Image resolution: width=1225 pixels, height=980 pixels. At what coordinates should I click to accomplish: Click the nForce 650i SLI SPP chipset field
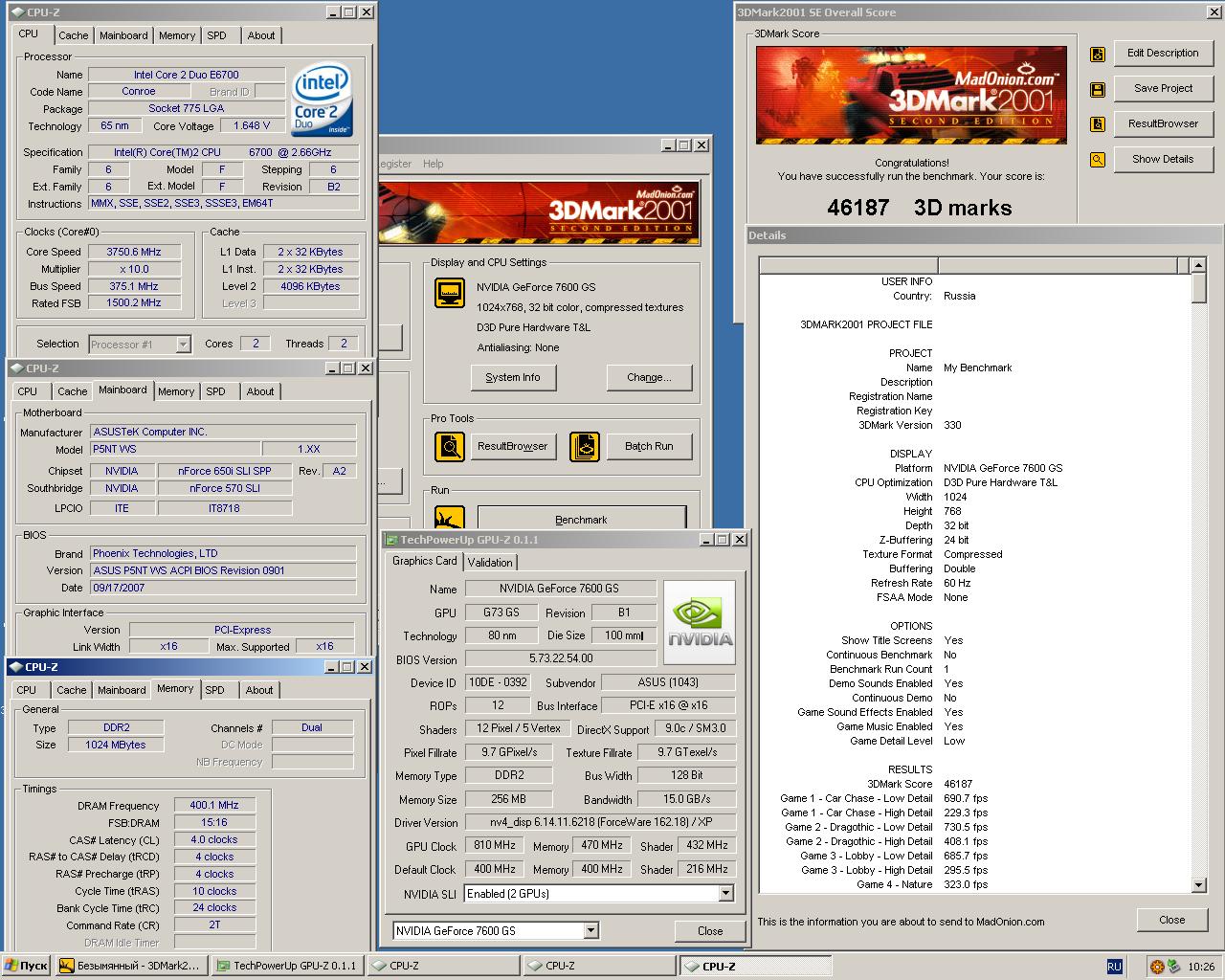225,471
